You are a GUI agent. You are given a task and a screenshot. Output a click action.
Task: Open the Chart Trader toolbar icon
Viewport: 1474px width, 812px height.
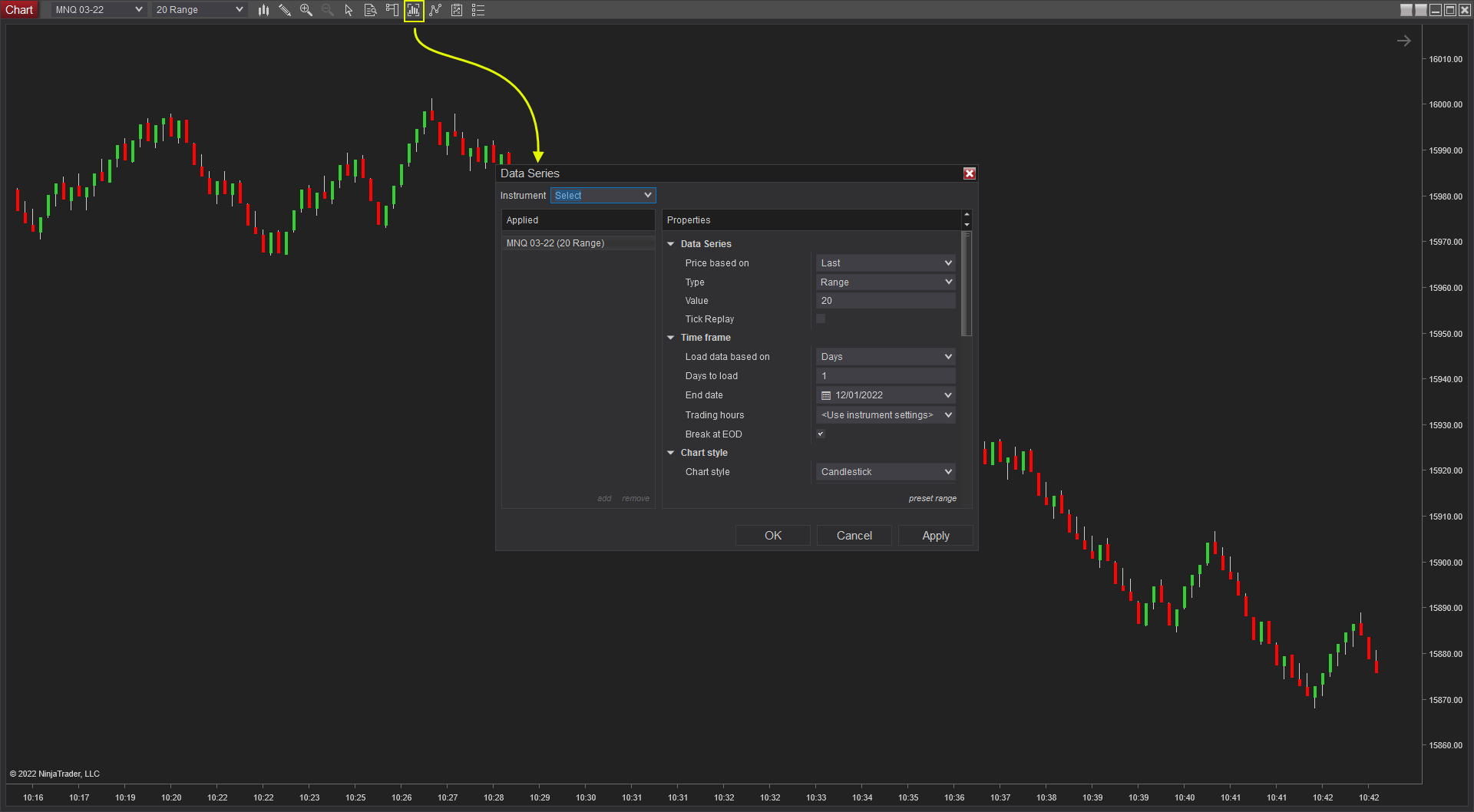pyautogui.click(x=392, y=10)
